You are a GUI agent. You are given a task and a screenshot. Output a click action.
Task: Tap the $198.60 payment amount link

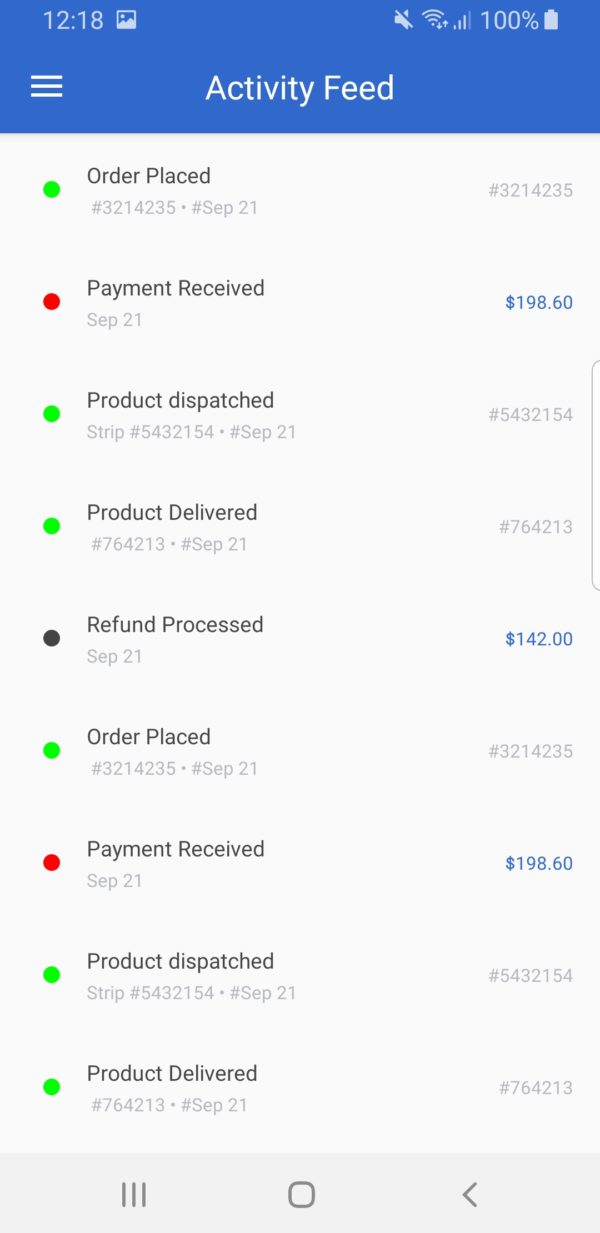point(539,302)
